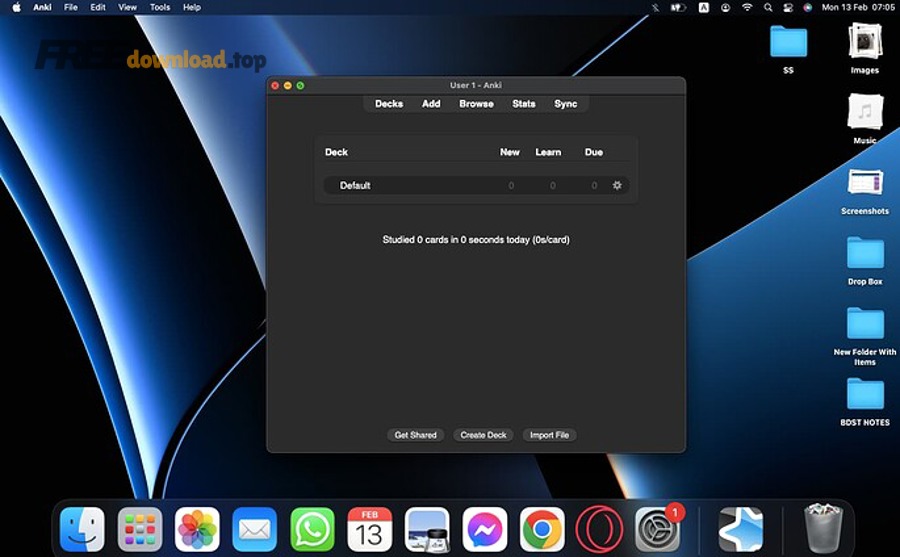Viewport: 900px width, 557px height.
Task: Open the Wi-Fi status menu
Action: (x=746, y=7)
